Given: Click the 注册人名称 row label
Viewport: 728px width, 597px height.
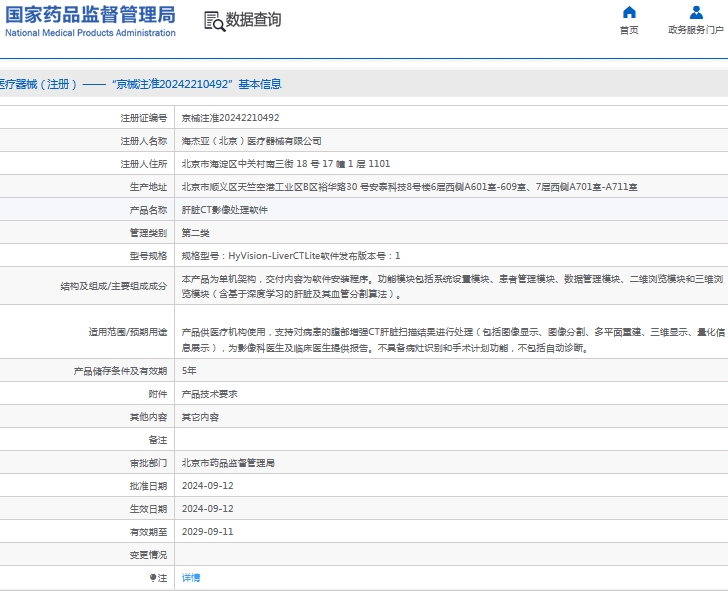Looking at the screenshot, I should pos(143,141).
